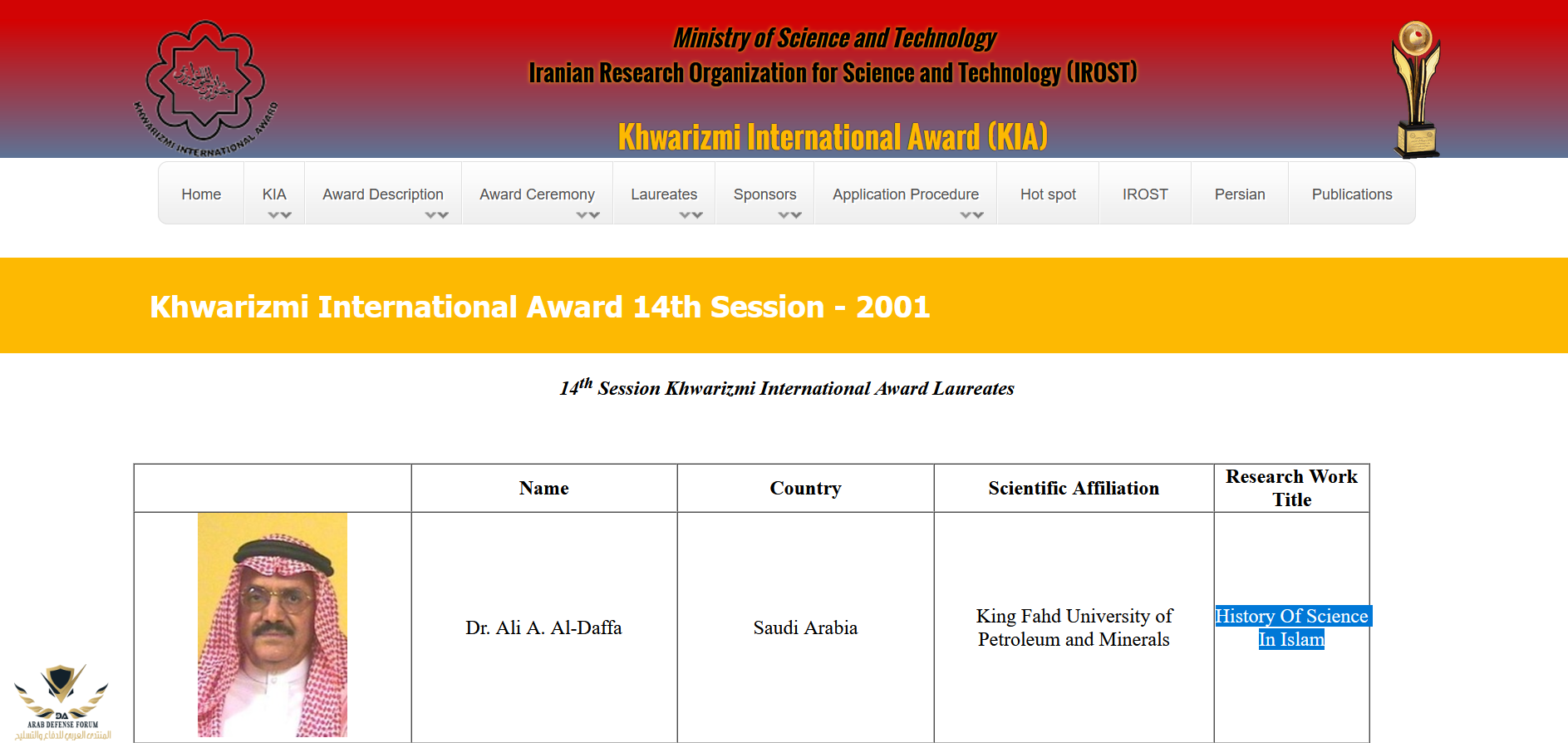The height and width of the screenshot is (743, 1568).
Task: Click the IROST organization name heading
Action: click(x=833, y=73)
